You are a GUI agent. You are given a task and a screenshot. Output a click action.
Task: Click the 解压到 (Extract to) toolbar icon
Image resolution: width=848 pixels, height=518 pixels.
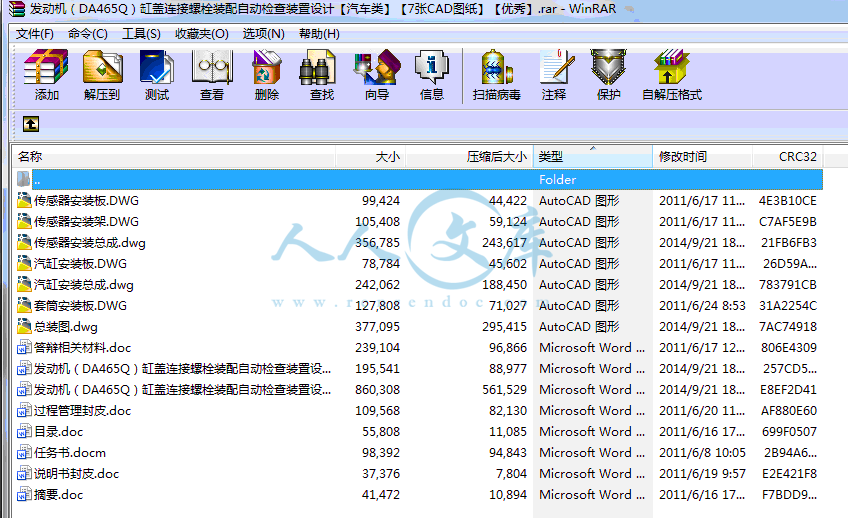point(102,67)
